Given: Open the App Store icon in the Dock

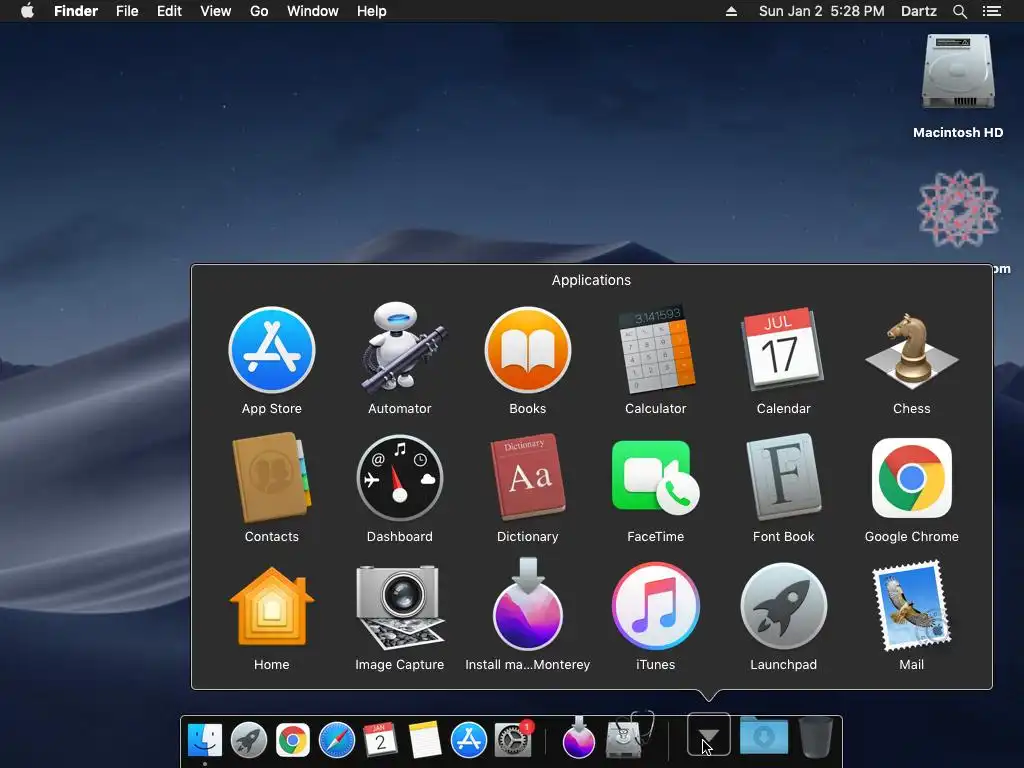Looking at the screenshot, I should point(468,740).
